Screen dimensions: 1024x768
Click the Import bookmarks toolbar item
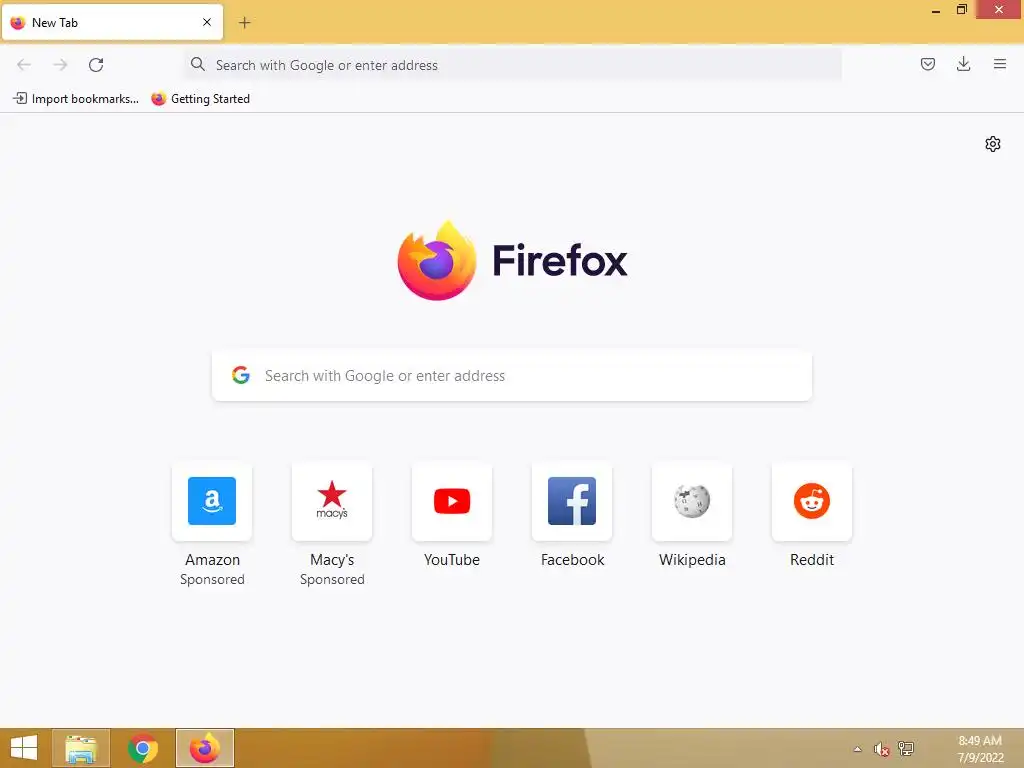pos(76,99)
